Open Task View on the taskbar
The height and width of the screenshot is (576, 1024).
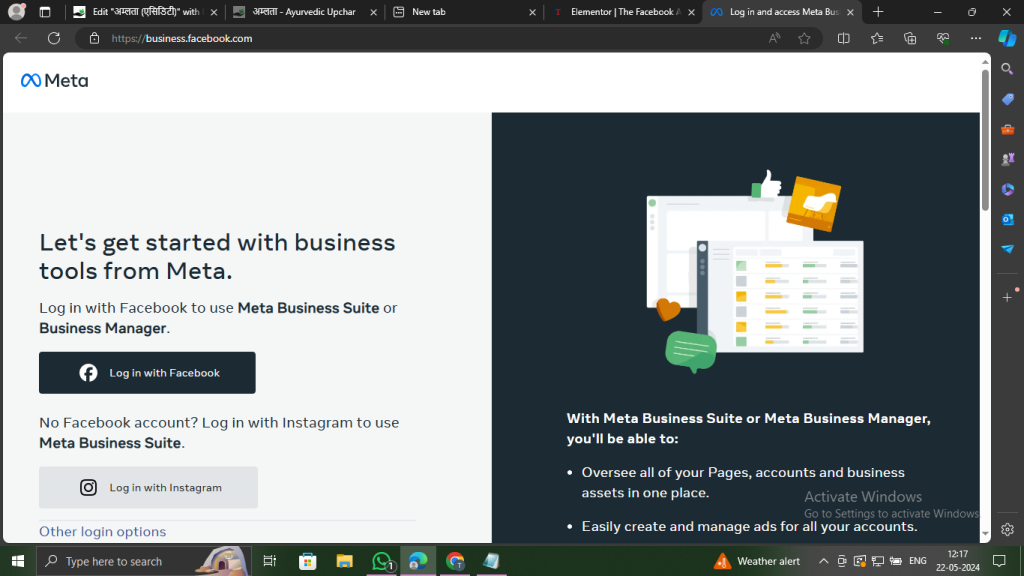(x=270, y=561)
